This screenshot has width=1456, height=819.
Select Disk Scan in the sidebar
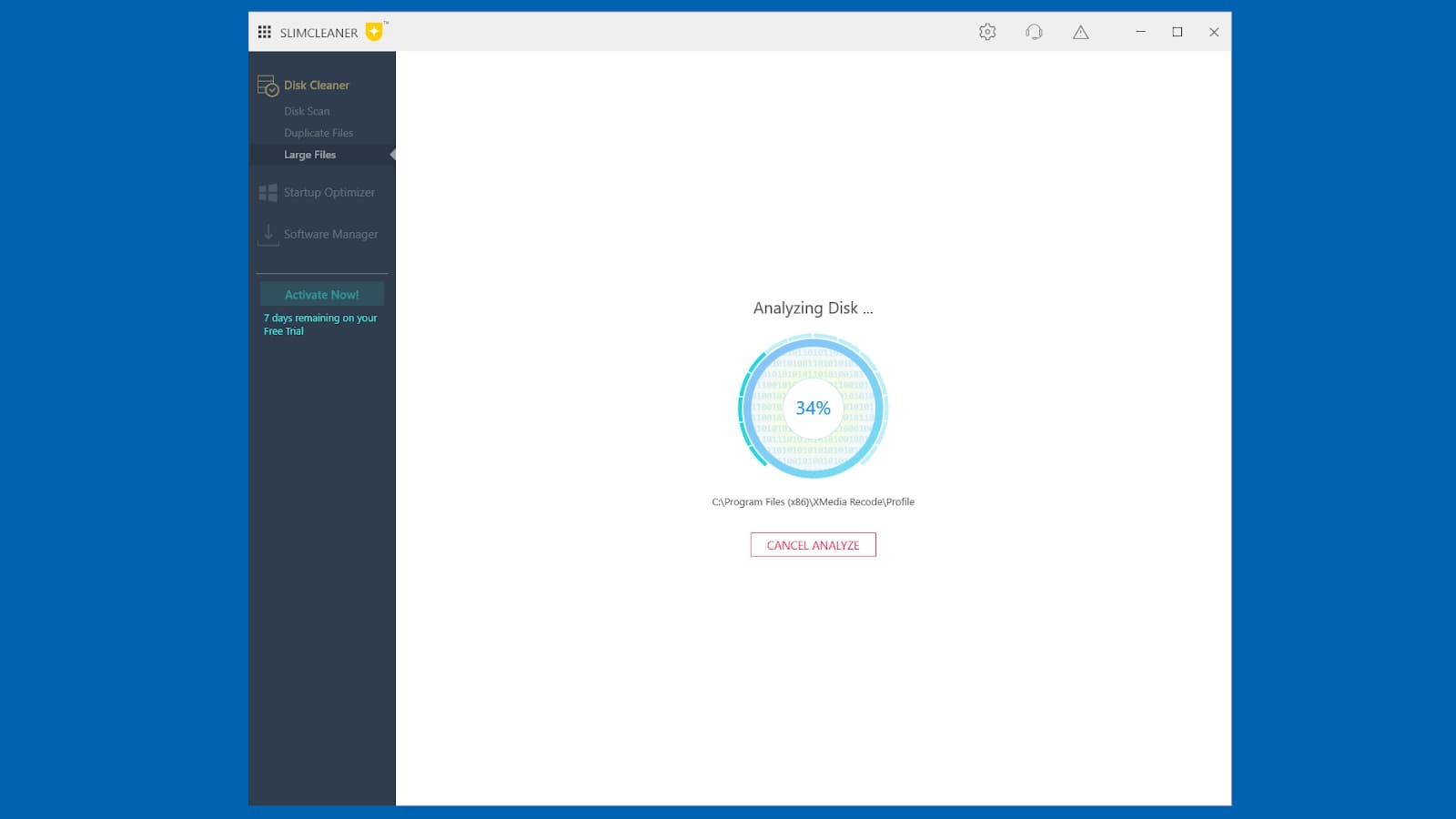click(307, 111)
